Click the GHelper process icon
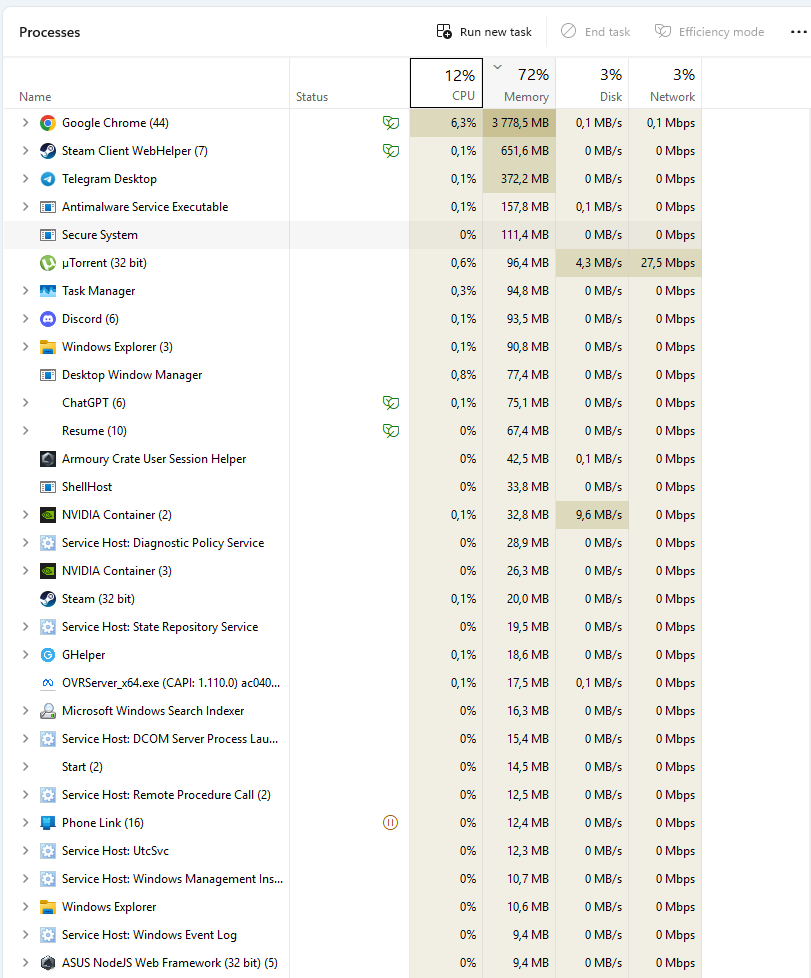 click(47, 655)
